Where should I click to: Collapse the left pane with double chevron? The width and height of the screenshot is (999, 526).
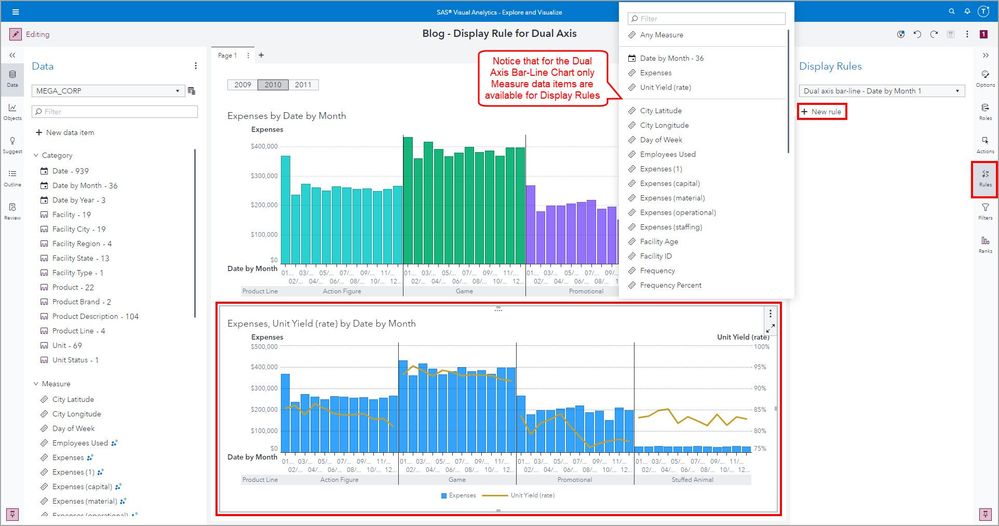pos(12,55)
